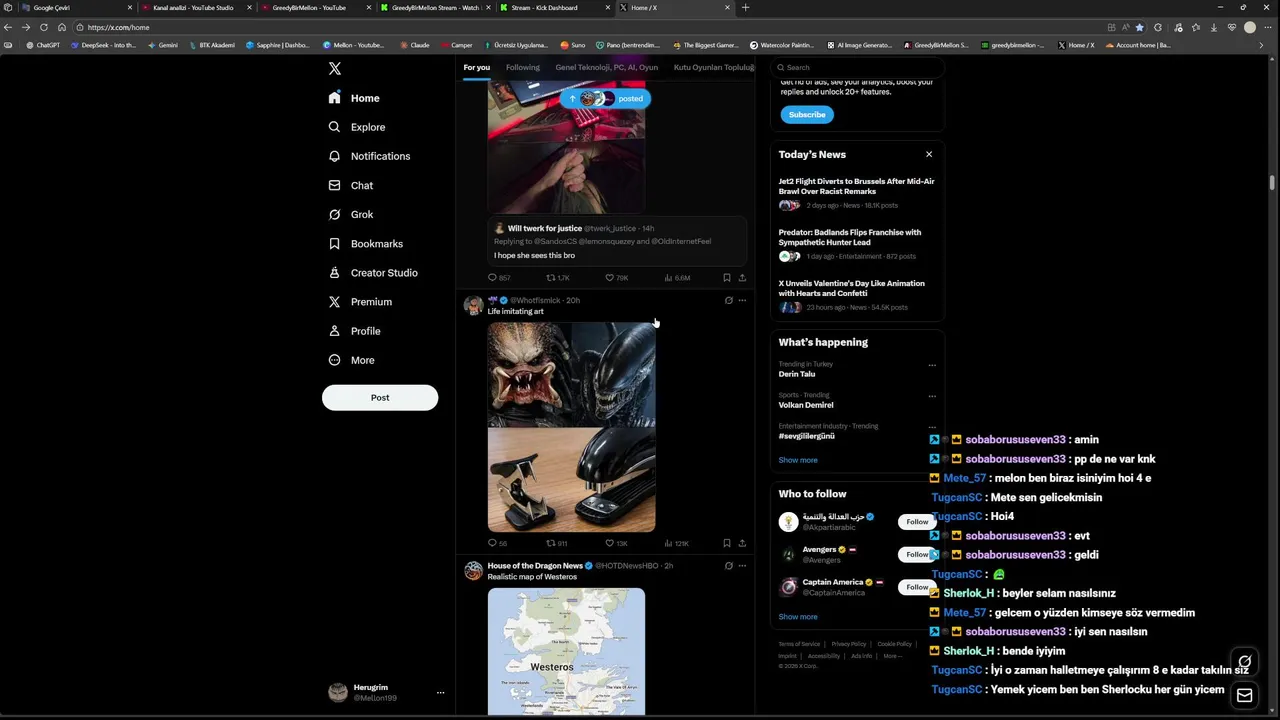Open the Claude bookmark
The width and height of the screenshot is (1280, 720).
pyautogui.click(x=414, y=45)
